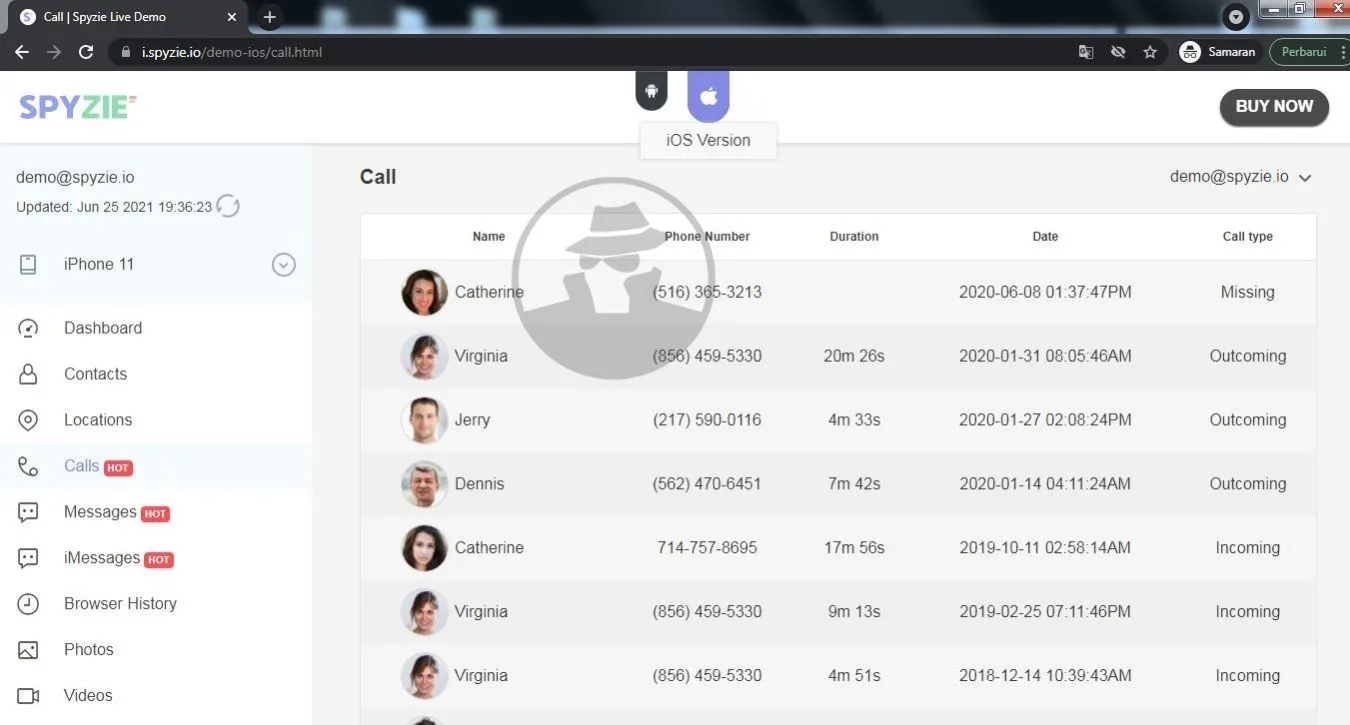The width and height of the screenshot is (1350, 725).
Task: Click the Dashboard gauge icon
Action: (28, 328)
